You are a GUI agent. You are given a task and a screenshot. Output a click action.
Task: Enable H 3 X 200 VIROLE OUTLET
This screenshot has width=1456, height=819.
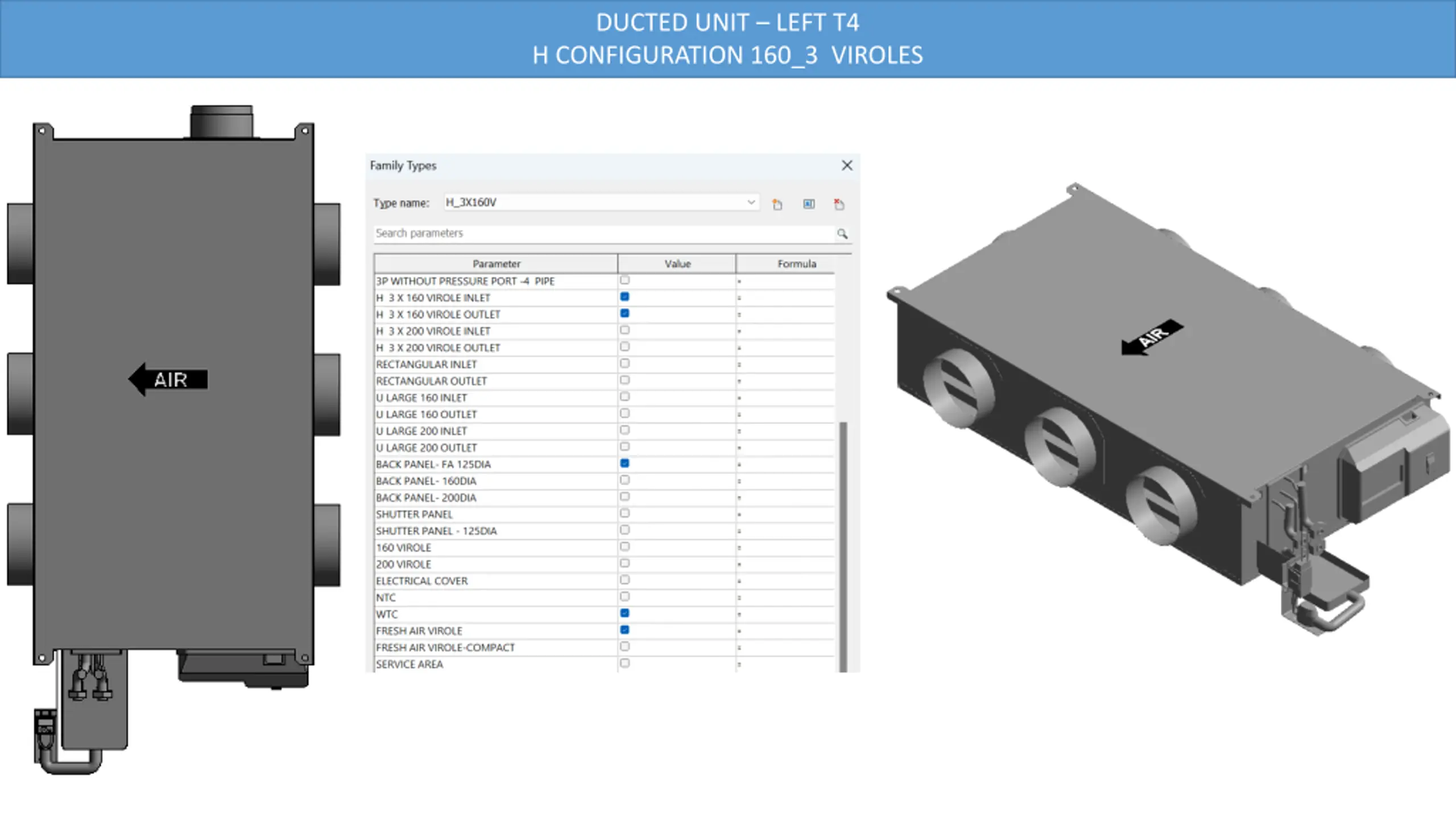coord(624,346)
